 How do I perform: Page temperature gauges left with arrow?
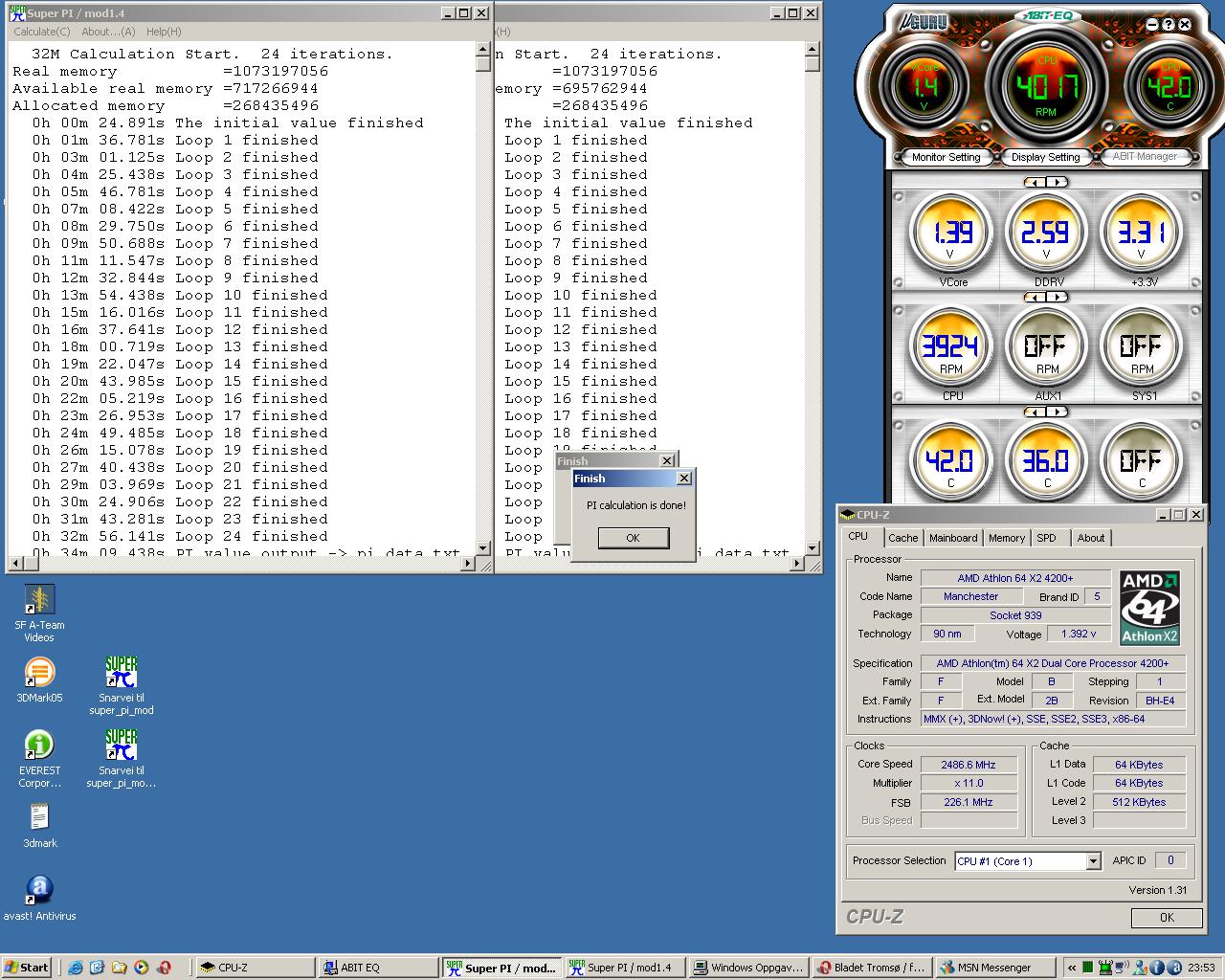pyautogui.click(x=1035, y=412)
